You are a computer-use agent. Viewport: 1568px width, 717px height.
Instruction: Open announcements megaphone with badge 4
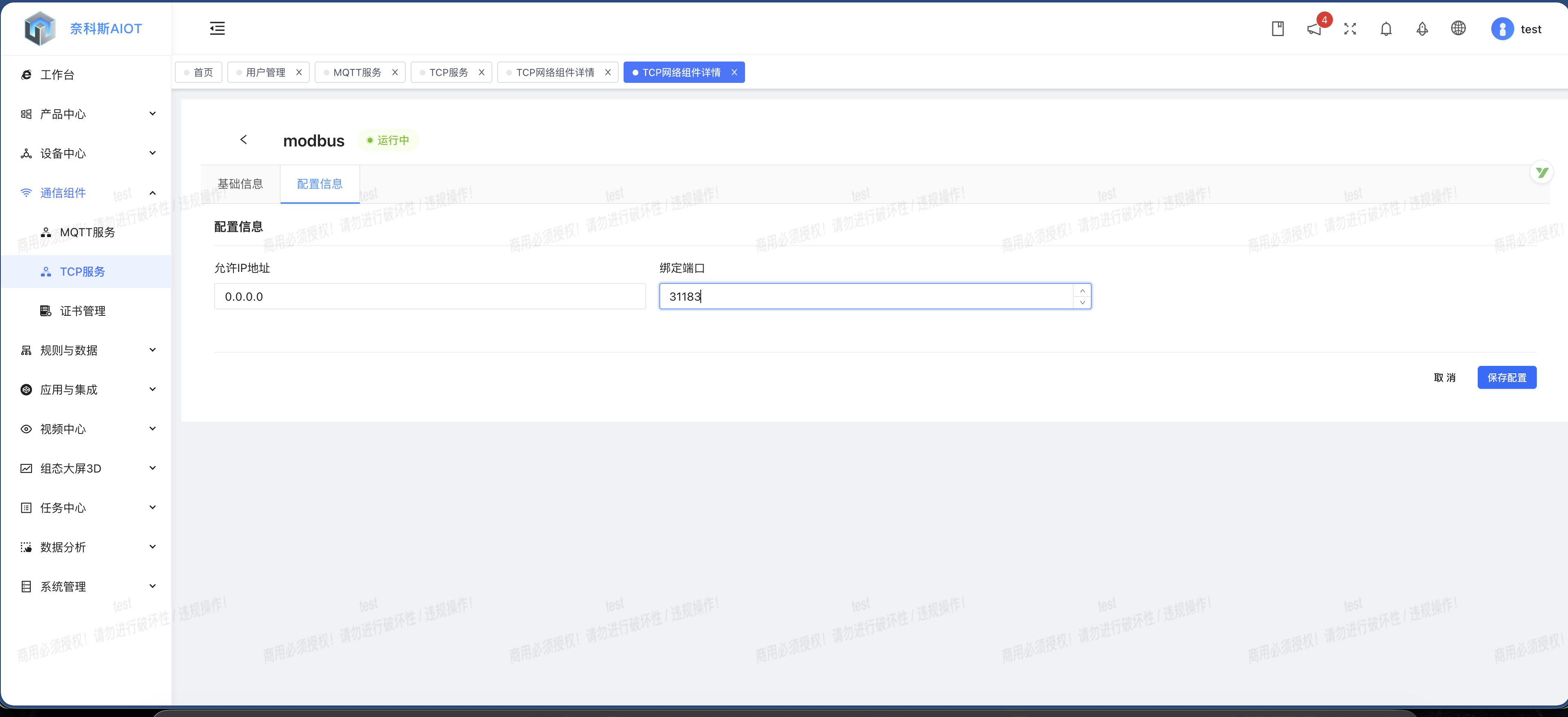click(1315, 29)
